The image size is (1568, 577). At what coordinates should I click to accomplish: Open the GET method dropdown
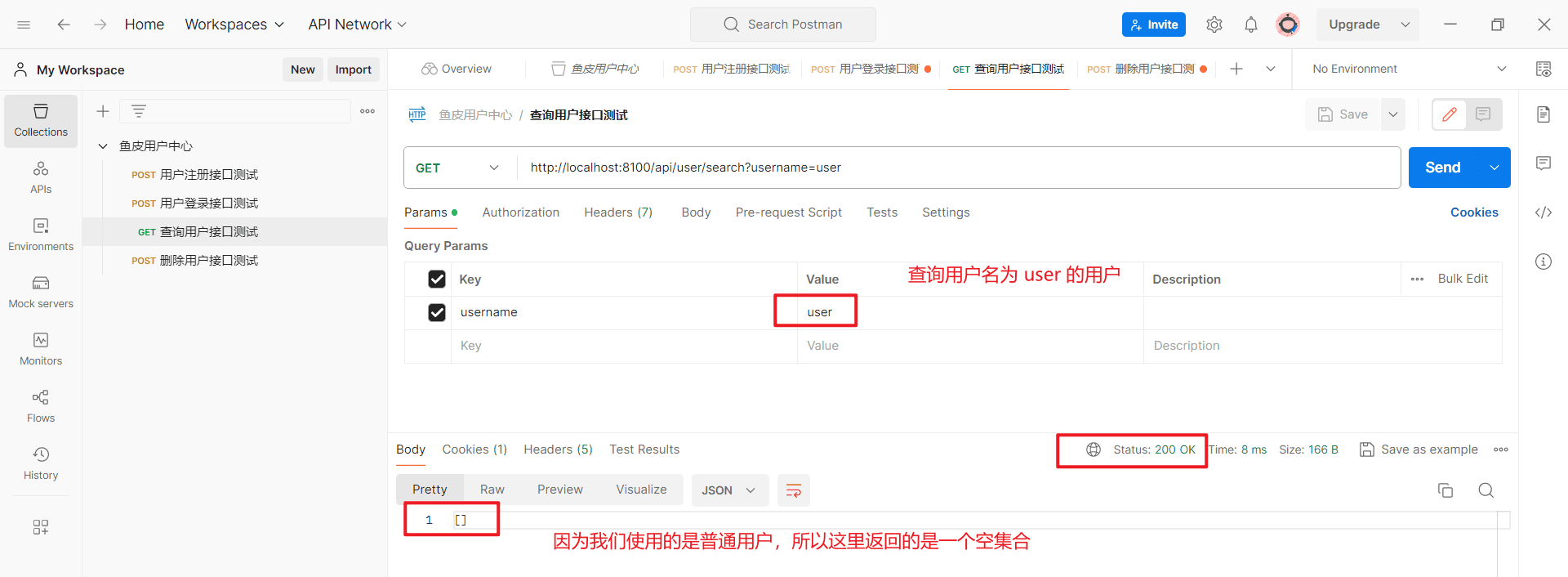pos(459,168)
